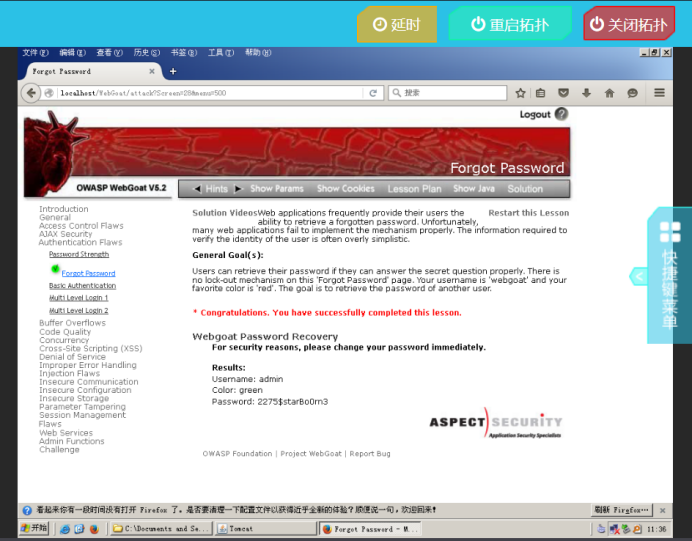Switch to the Tomcat taskbar window
Image resolution: width=692 pixels, height=541 pixels.
click(x=266, y=528)
